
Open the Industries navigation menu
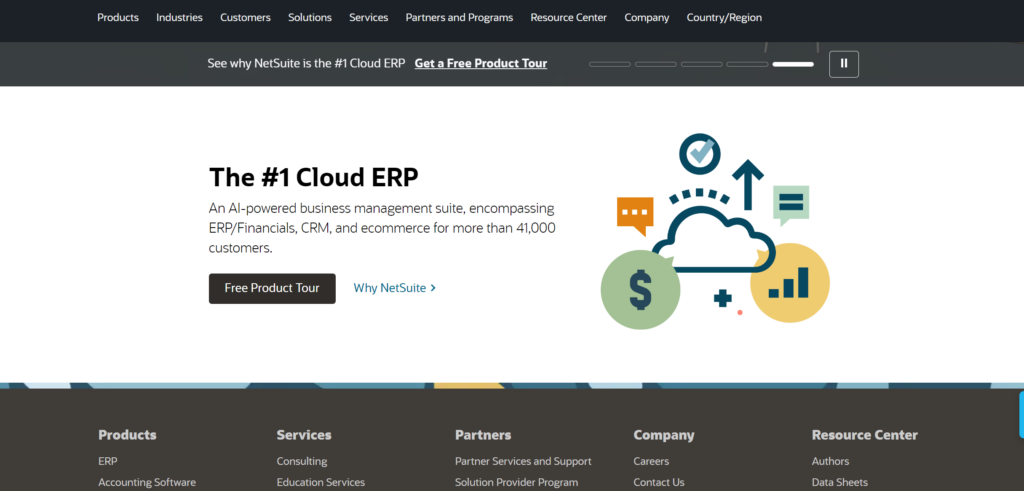tap(179, 17)
